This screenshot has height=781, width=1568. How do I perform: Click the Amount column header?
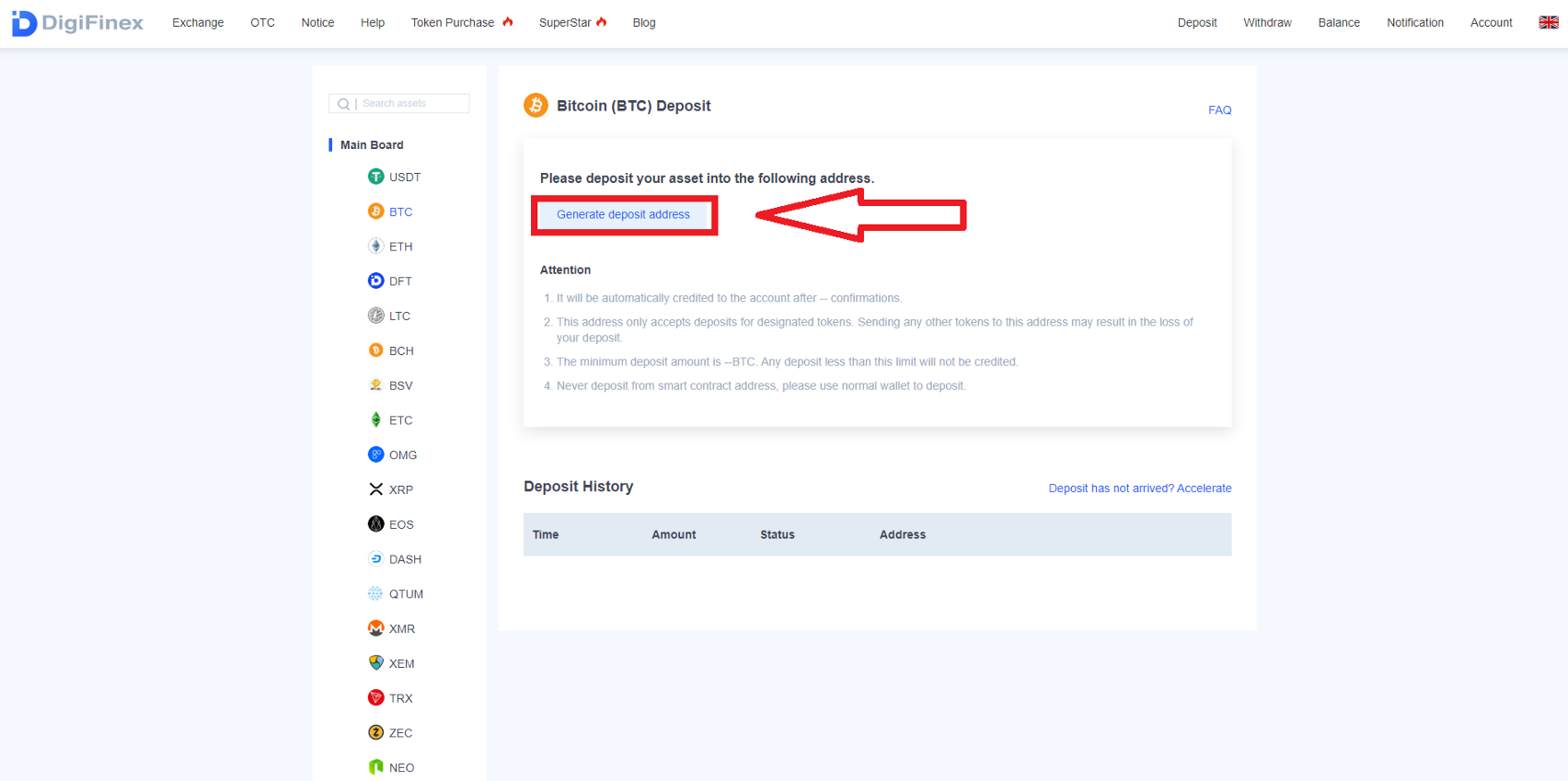click(x=674, y=534)
